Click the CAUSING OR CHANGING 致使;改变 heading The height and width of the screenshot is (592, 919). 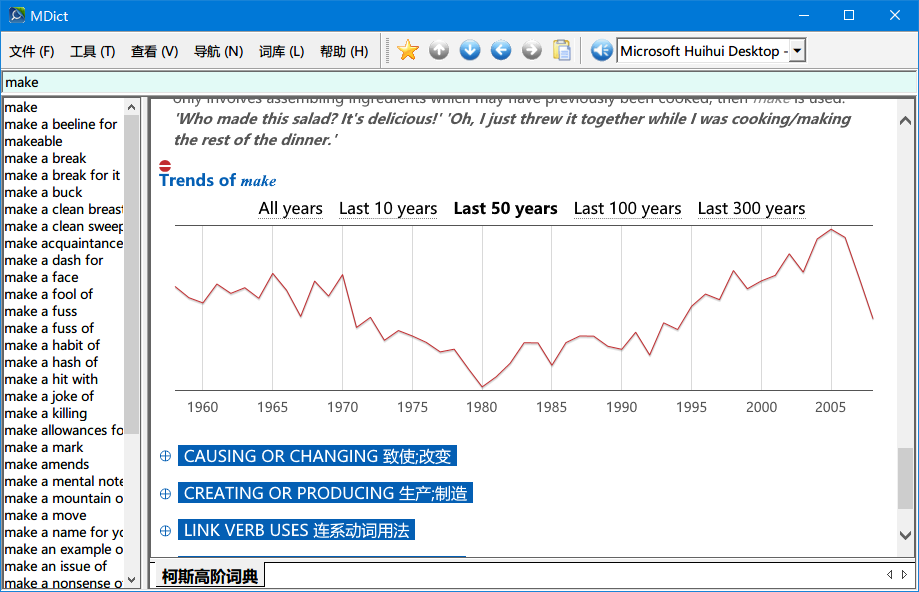tap(318, 456)
